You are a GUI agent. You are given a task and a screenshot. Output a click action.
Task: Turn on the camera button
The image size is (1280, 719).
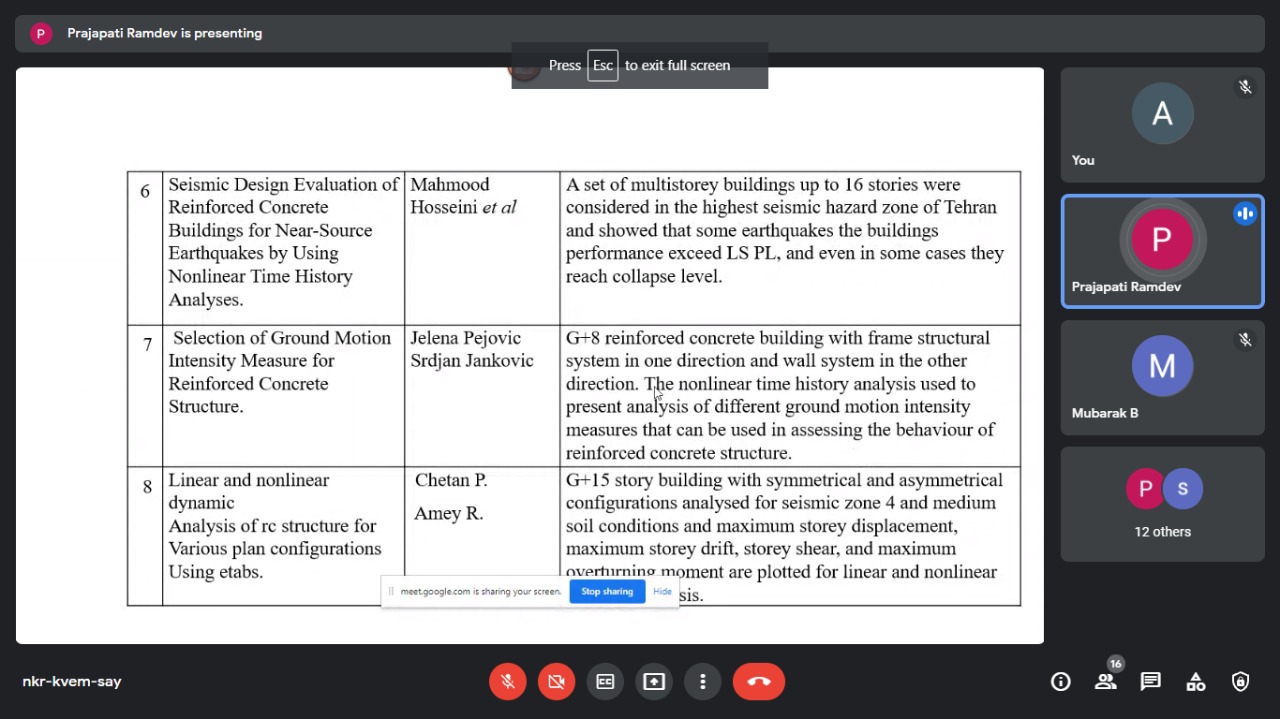tap(556, 681)
